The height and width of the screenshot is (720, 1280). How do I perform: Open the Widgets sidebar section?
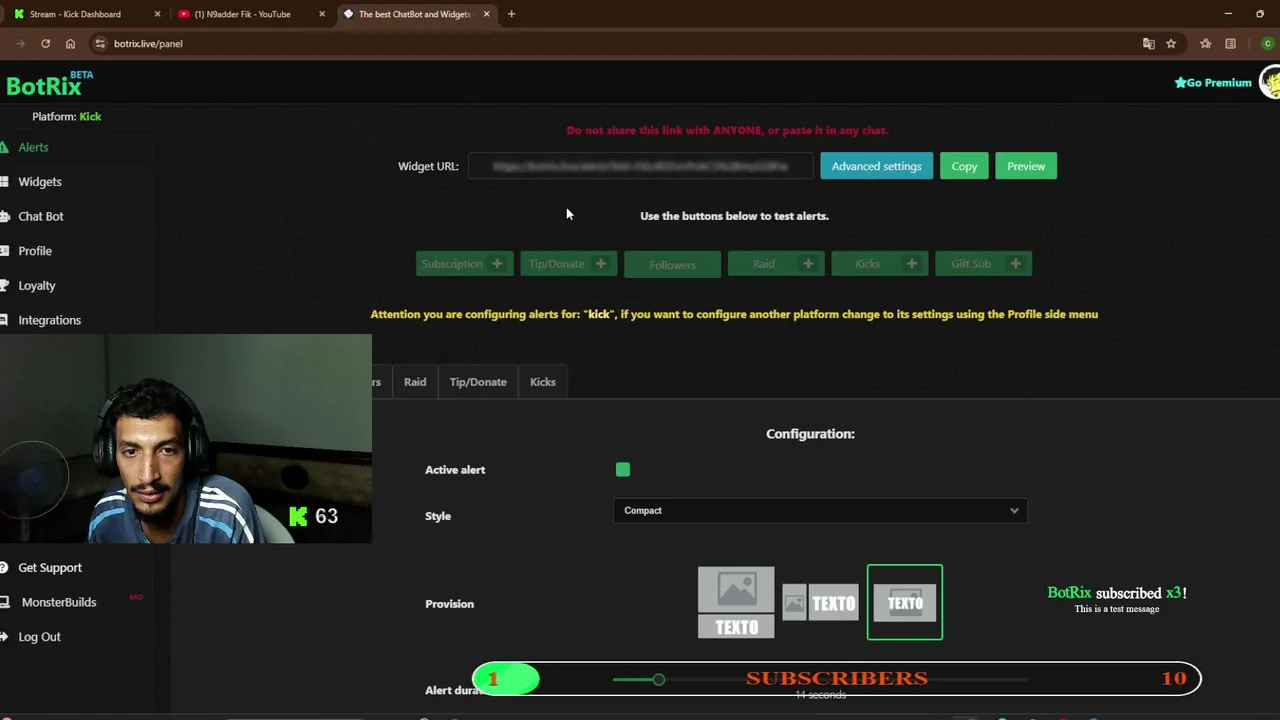40,182
